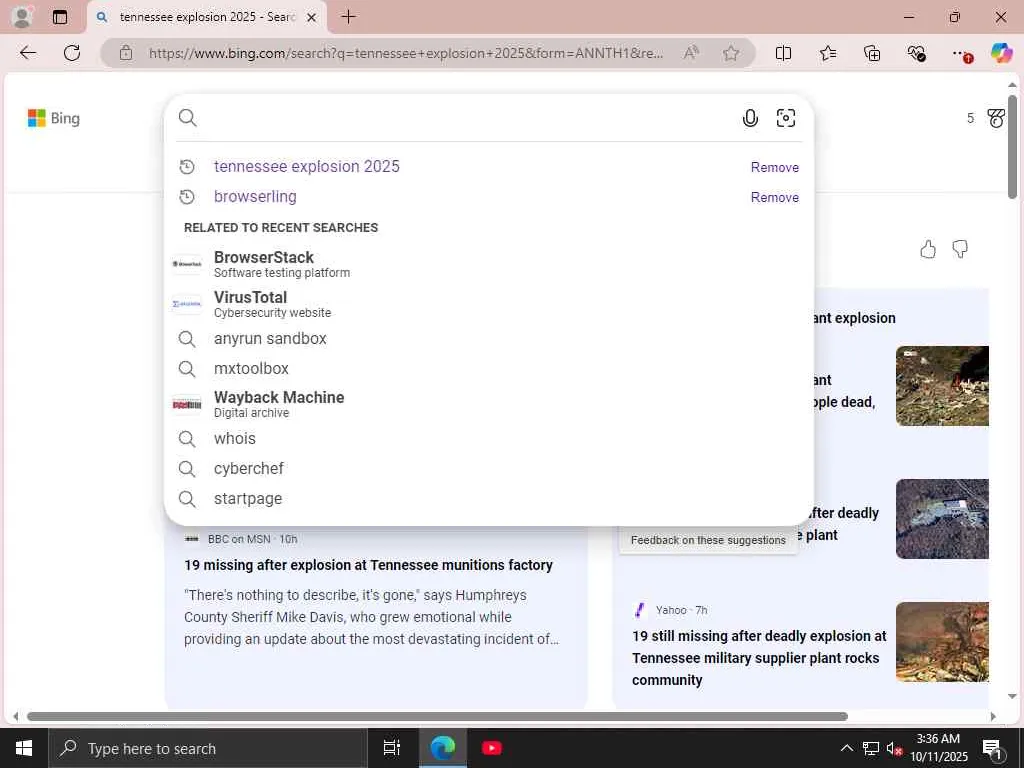Click rewards points count 5
This screenshot has width=1024, height=768.
pos(970,118)
